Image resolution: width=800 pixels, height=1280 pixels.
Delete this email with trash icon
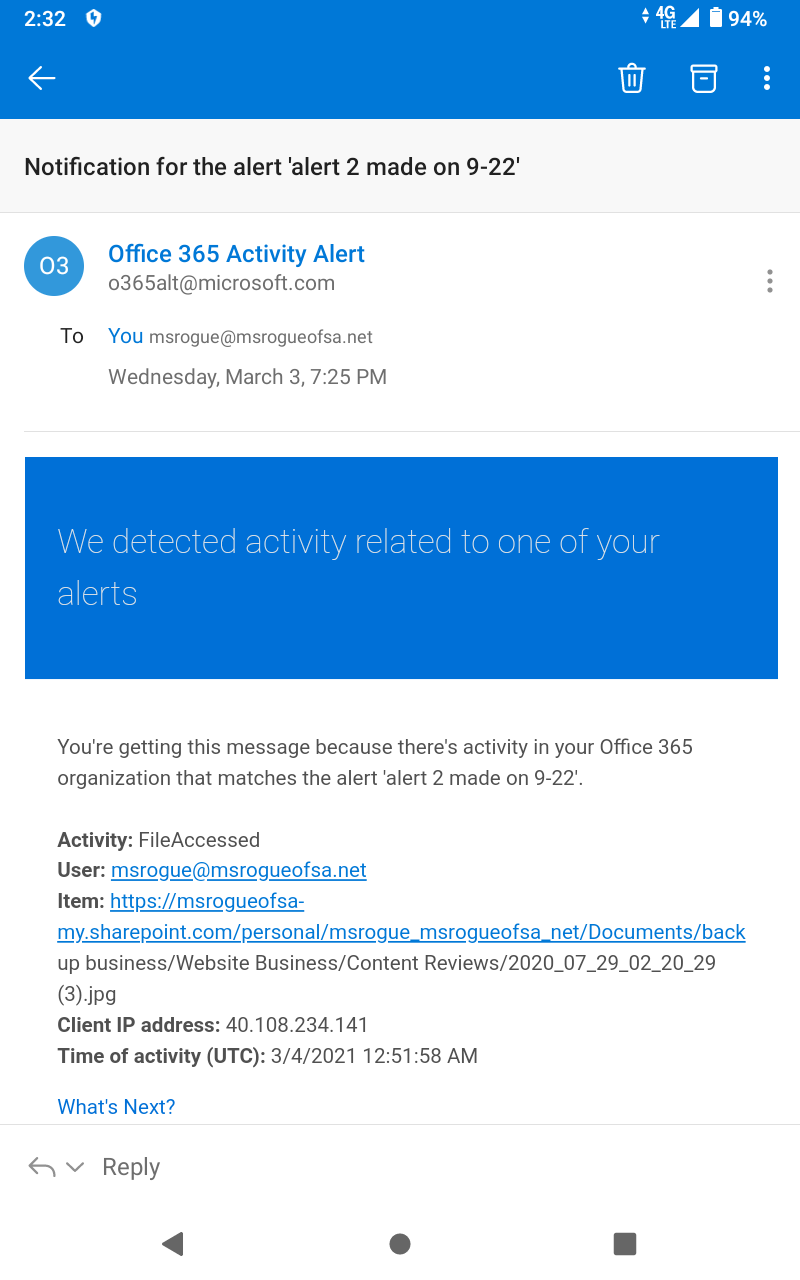tap(632, 78)
